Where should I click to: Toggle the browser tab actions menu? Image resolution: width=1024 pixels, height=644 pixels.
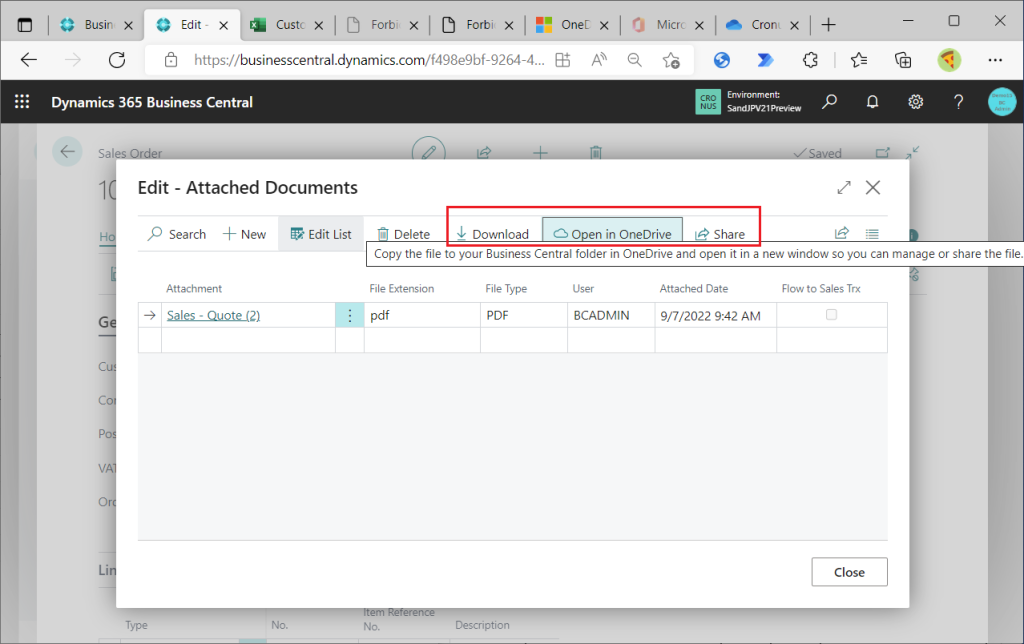point(25,25)
